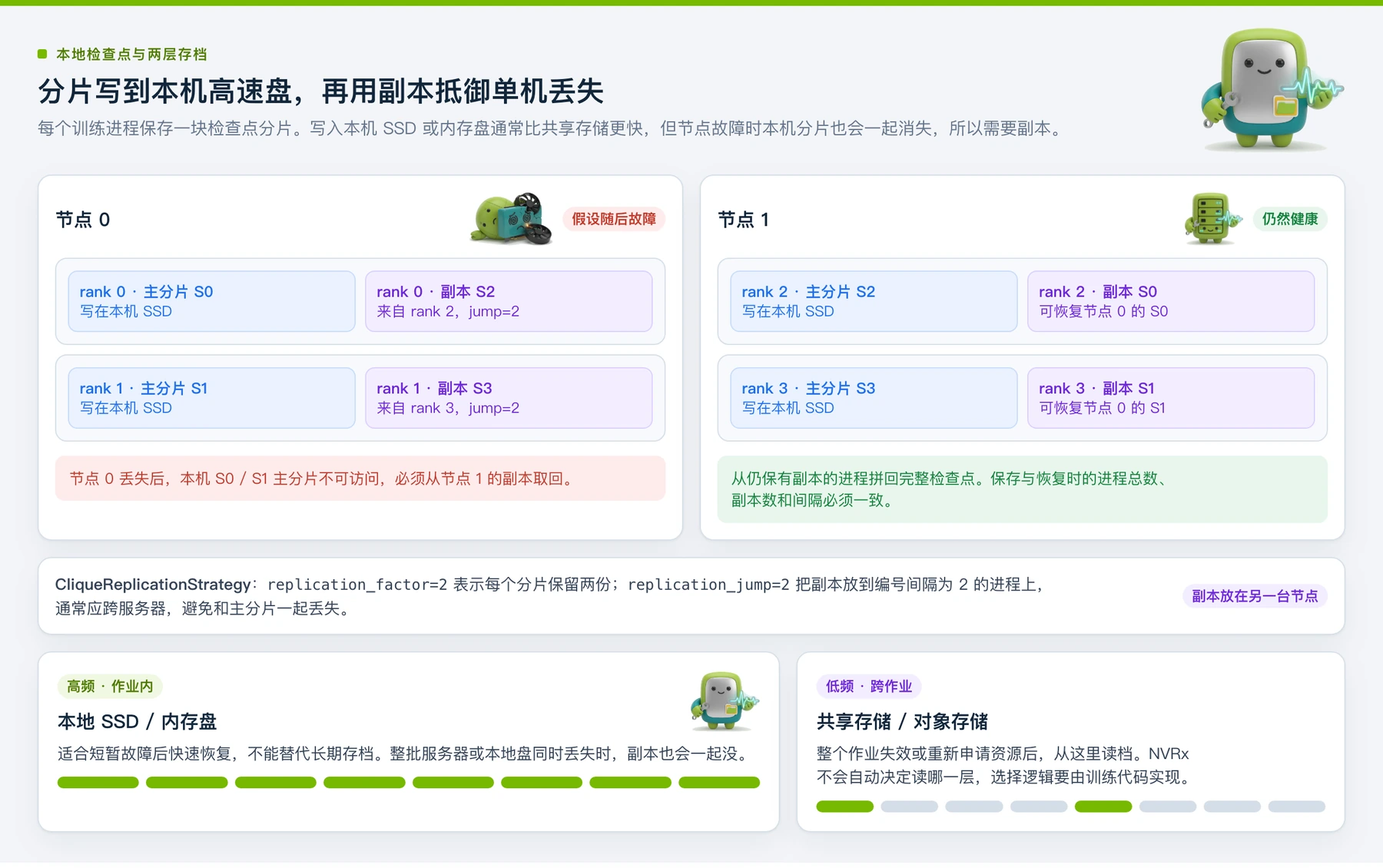Click the 共享存储 / 对象存储 heading
The image size is (1383, 868).
(902, 721)
